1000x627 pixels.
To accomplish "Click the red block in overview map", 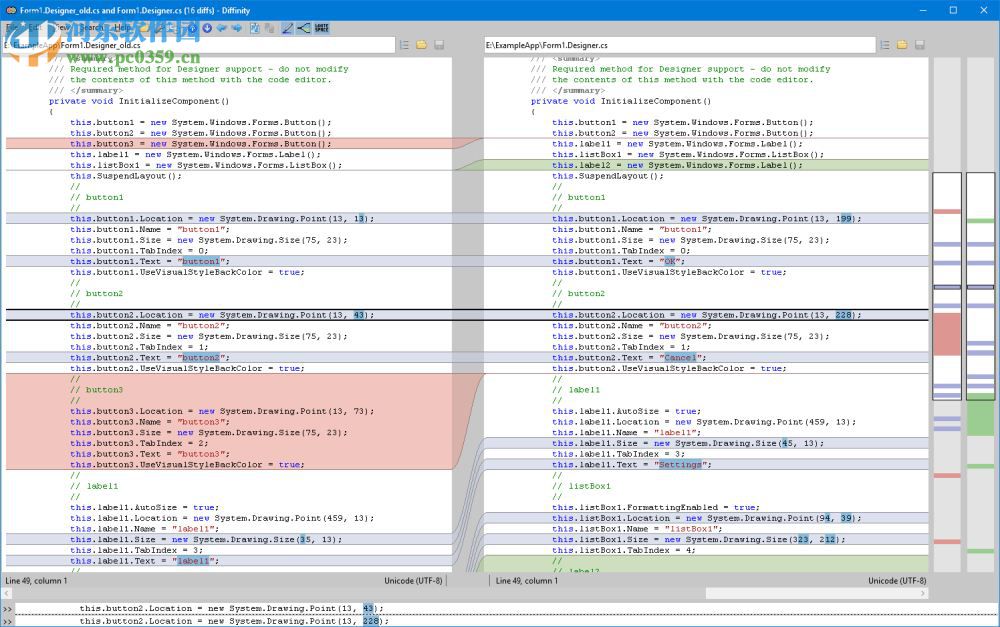I will tap(946, 334).
